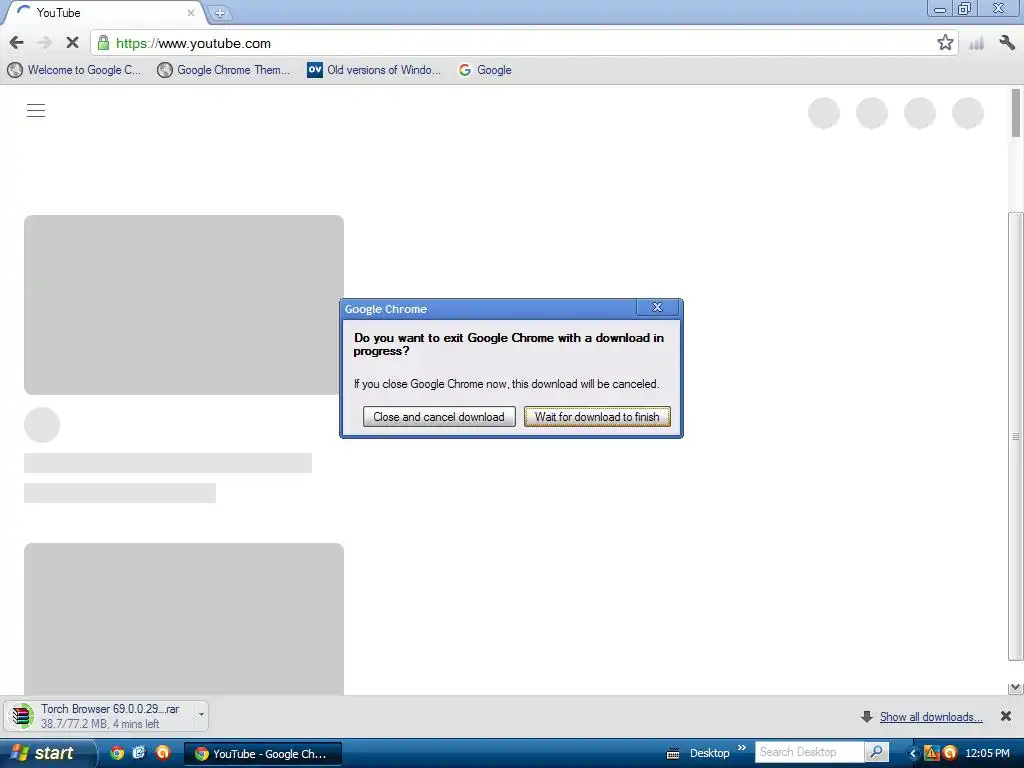1024x768 pixels.
Task: Click the browser back arrow
Action: click(x=16, y=43)
